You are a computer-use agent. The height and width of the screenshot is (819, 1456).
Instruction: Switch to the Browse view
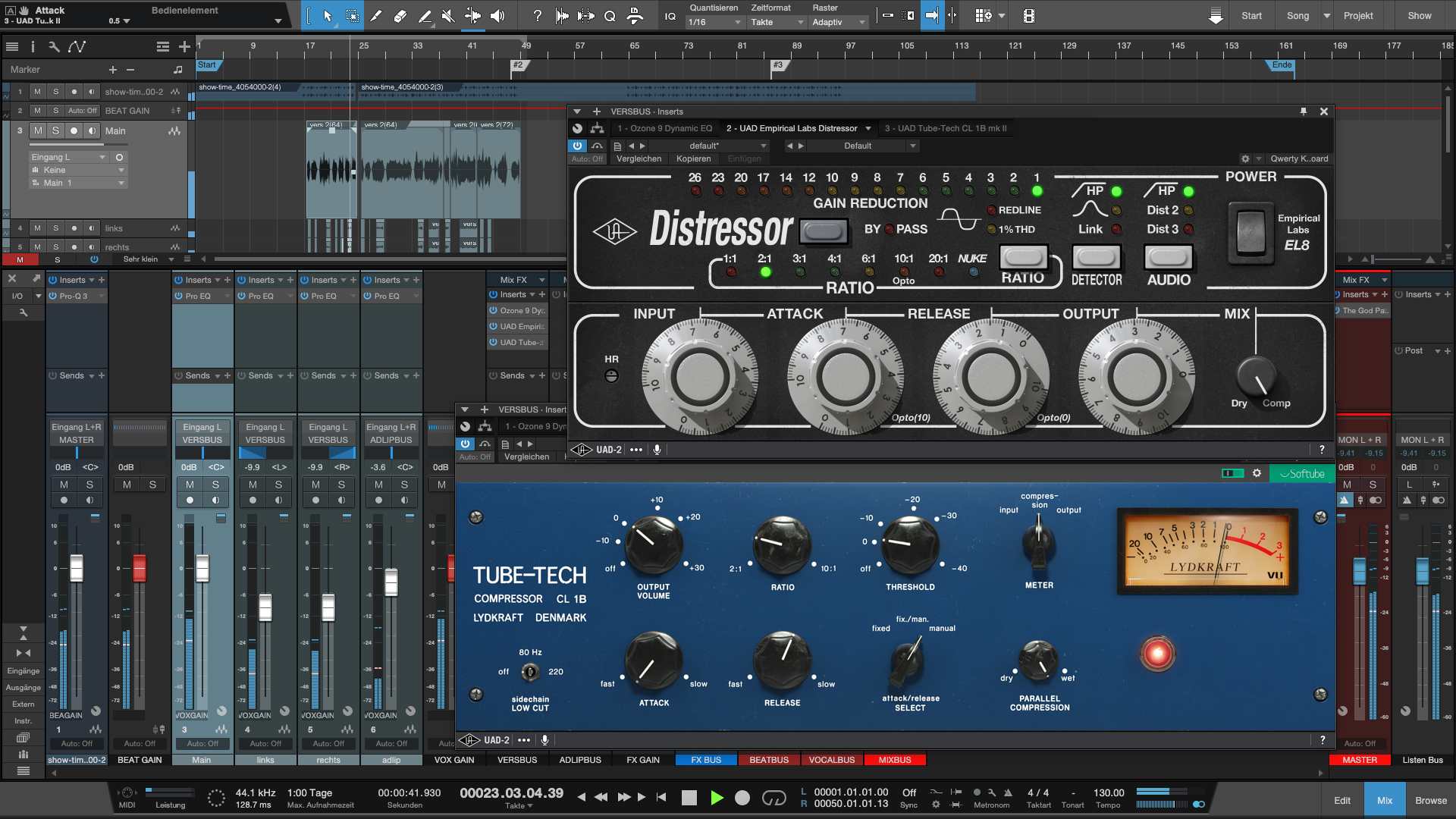[x=1431, y=800]
